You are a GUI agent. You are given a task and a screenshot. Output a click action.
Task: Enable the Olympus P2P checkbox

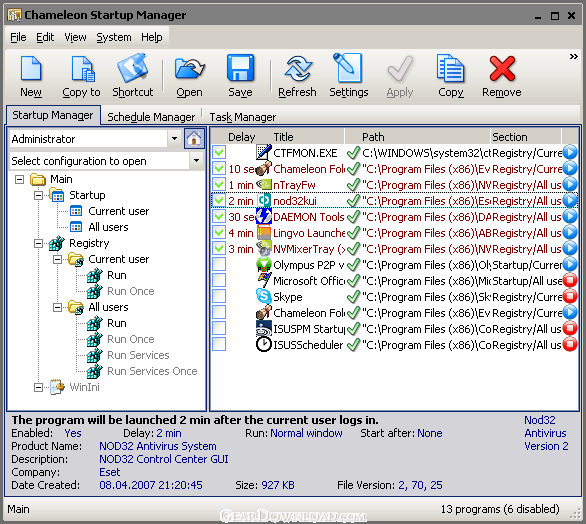click(x=219, y=264)
